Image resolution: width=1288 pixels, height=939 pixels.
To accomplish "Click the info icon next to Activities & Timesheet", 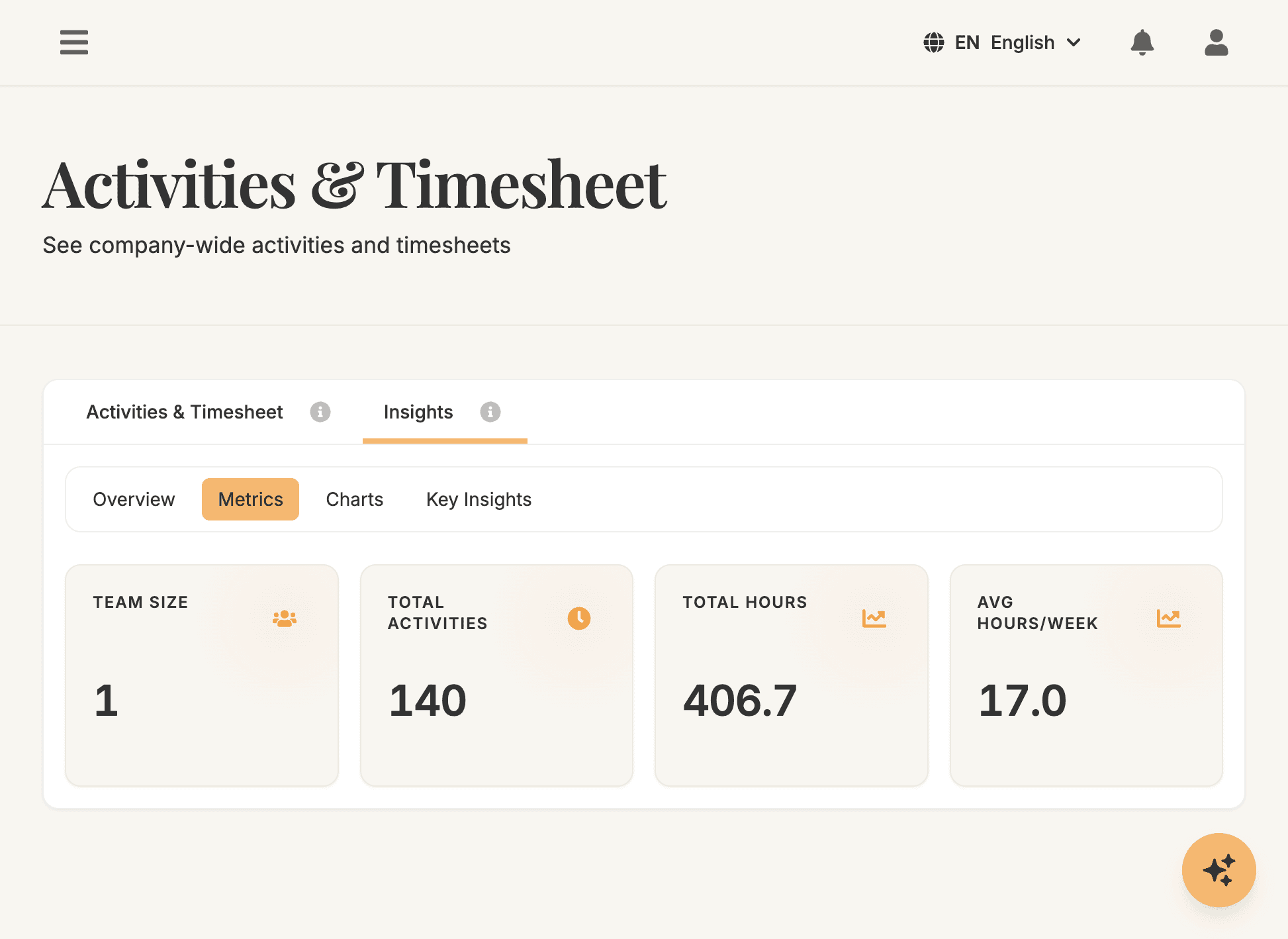I will point(321,412).
